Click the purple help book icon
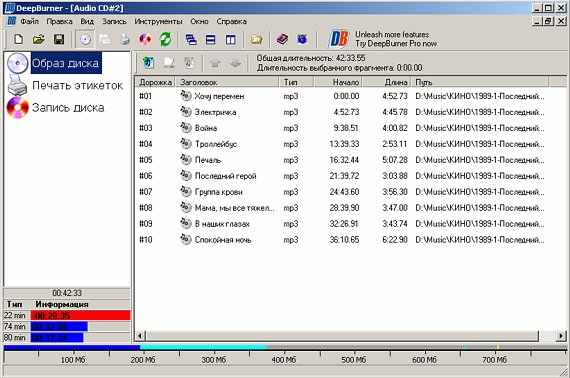The image size is (570, 378). tap(282, 39)
